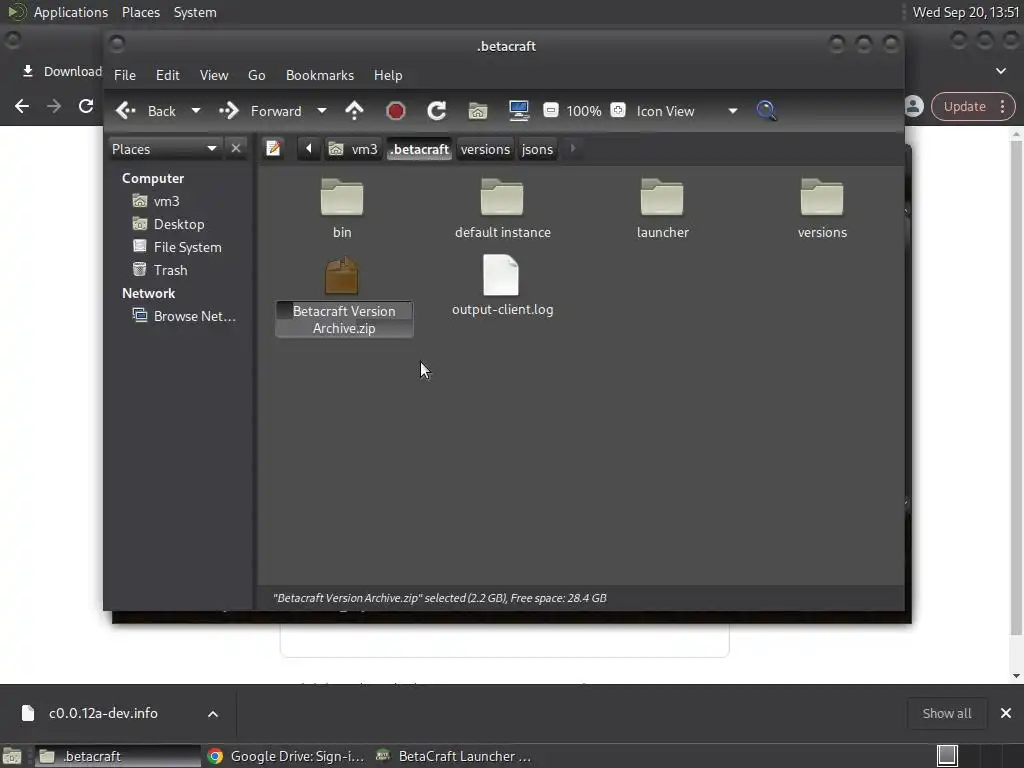Open the File menu

coord(125,75)
